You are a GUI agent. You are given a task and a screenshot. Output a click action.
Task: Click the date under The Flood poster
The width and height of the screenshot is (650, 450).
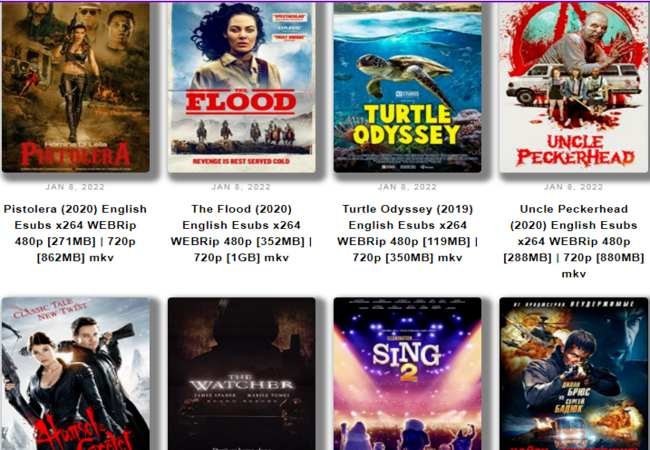pos(241,187)
